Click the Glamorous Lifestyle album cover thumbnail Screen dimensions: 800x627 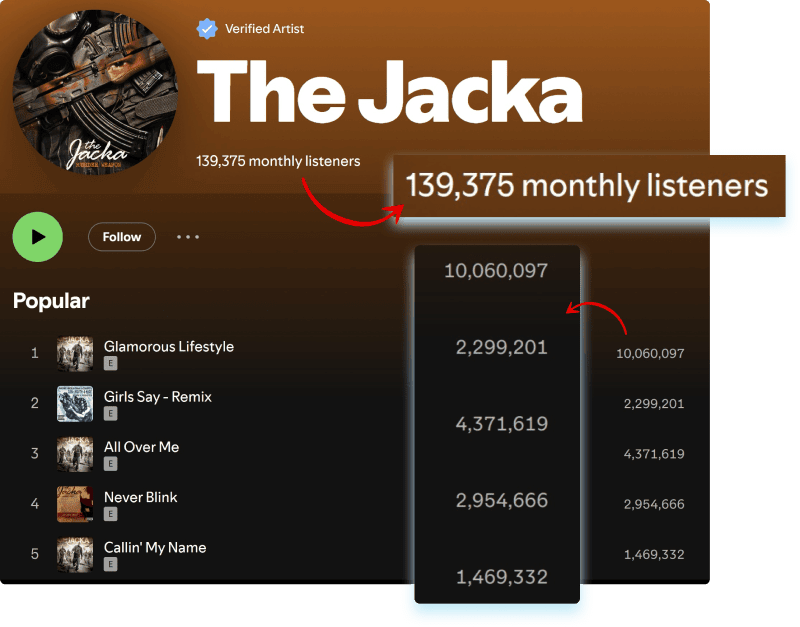pos(75,354)
